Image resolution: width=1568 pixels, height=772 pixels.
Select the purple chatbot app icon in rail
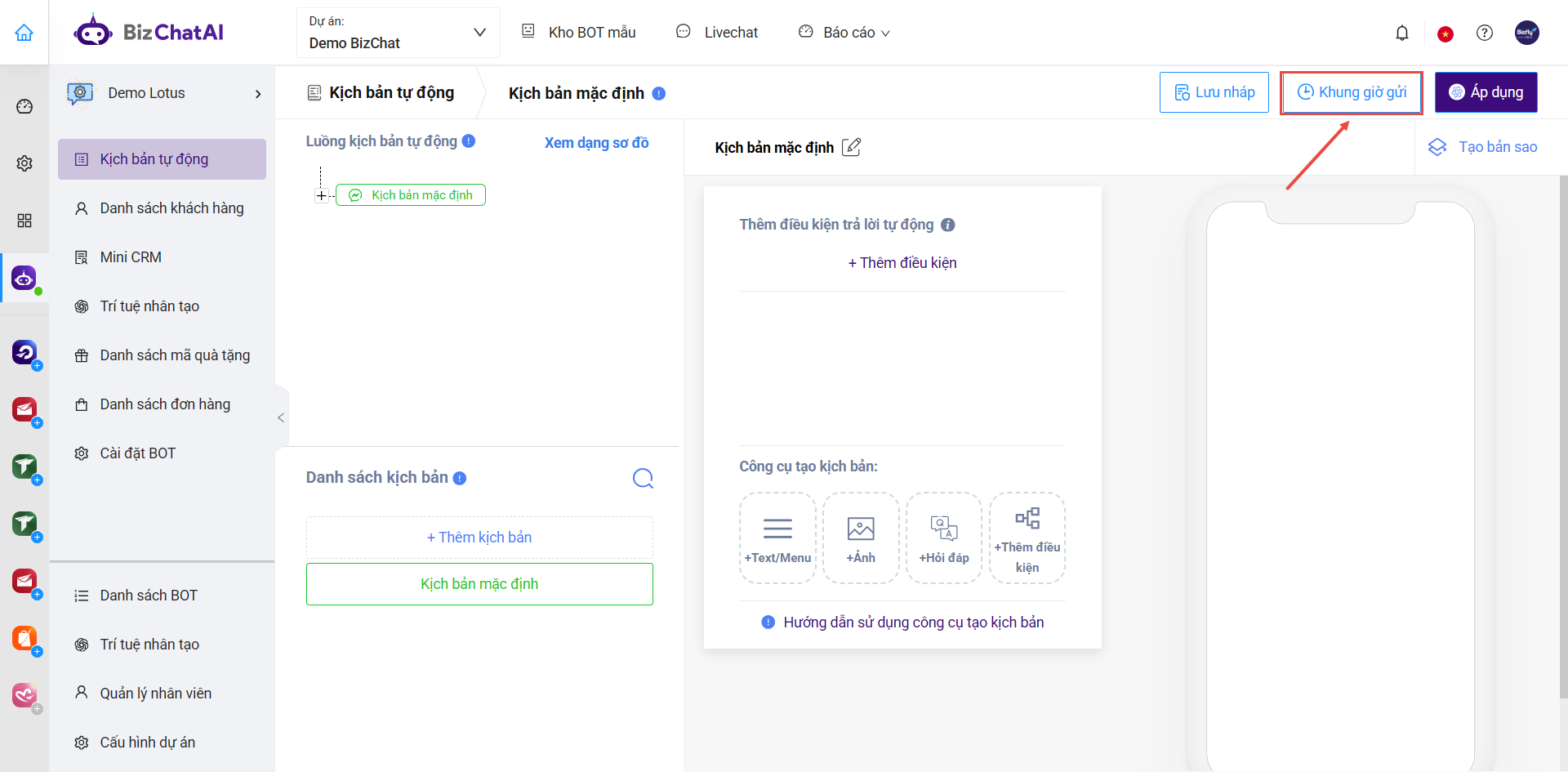(x=24, y=279)
